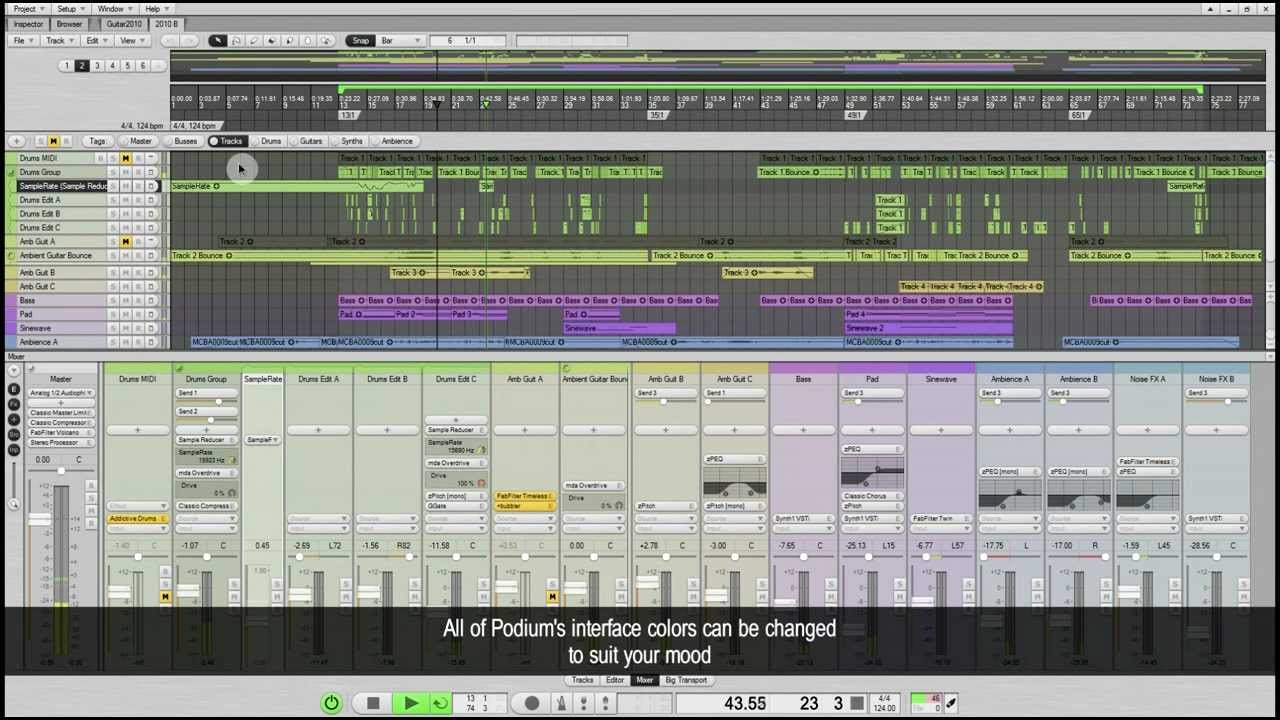Screen dimensions: 1280x720
Task: Open Master output Analog 1/2 dropdown
Action: tap(61, 393)
